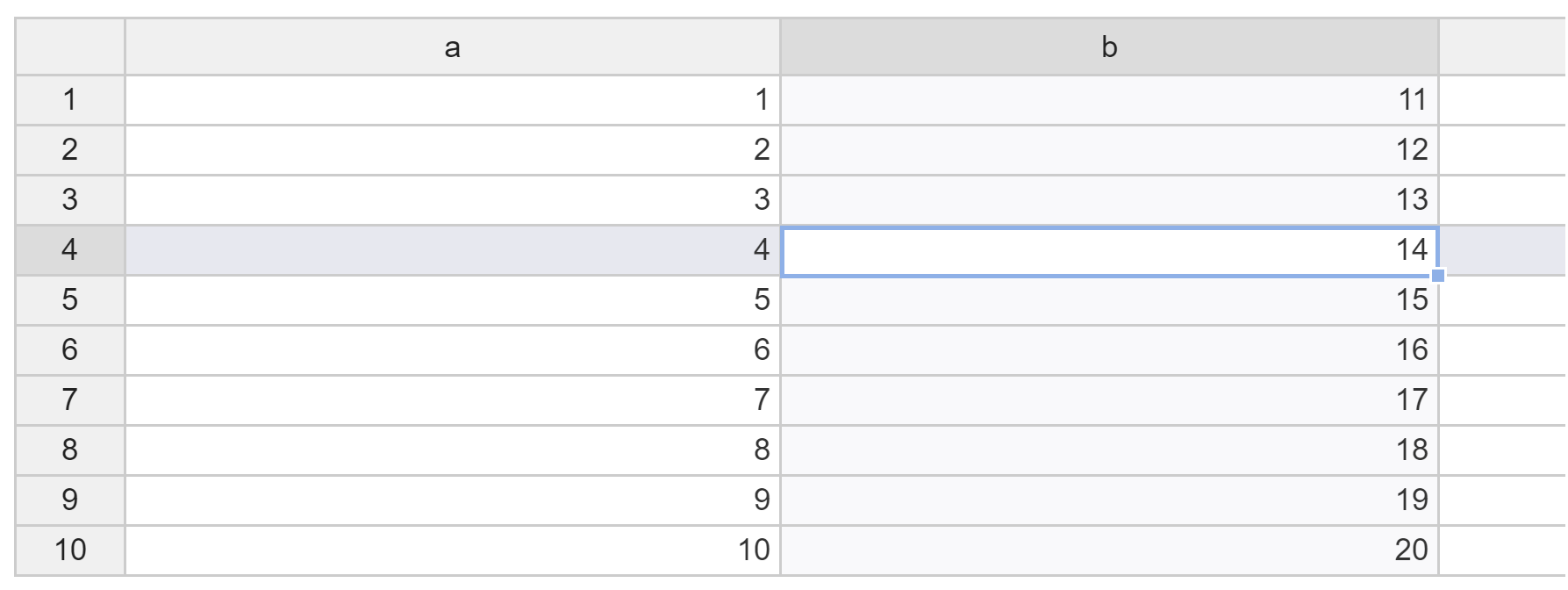Click cell containing 12
Screen dimensions: 1568x590
pos(1109,150)
